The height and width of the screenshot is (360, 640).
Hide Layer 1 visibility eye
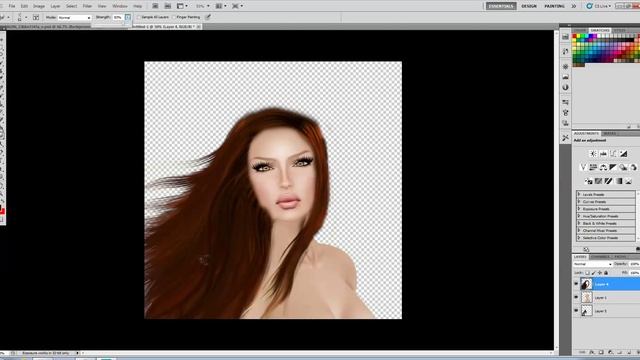576,297
